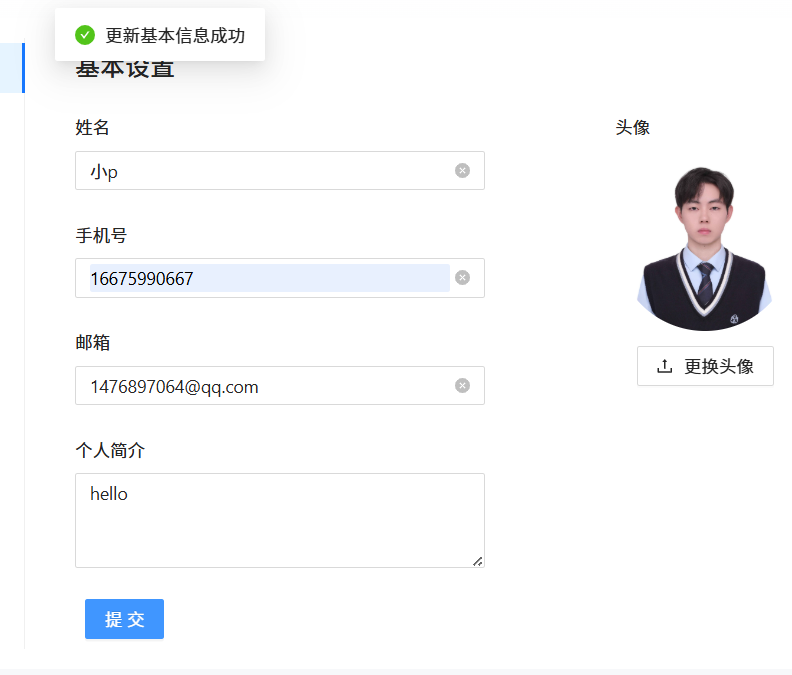
Task: Focus the 姓名 input containing 小p
Action: click(x=280, y=171)
